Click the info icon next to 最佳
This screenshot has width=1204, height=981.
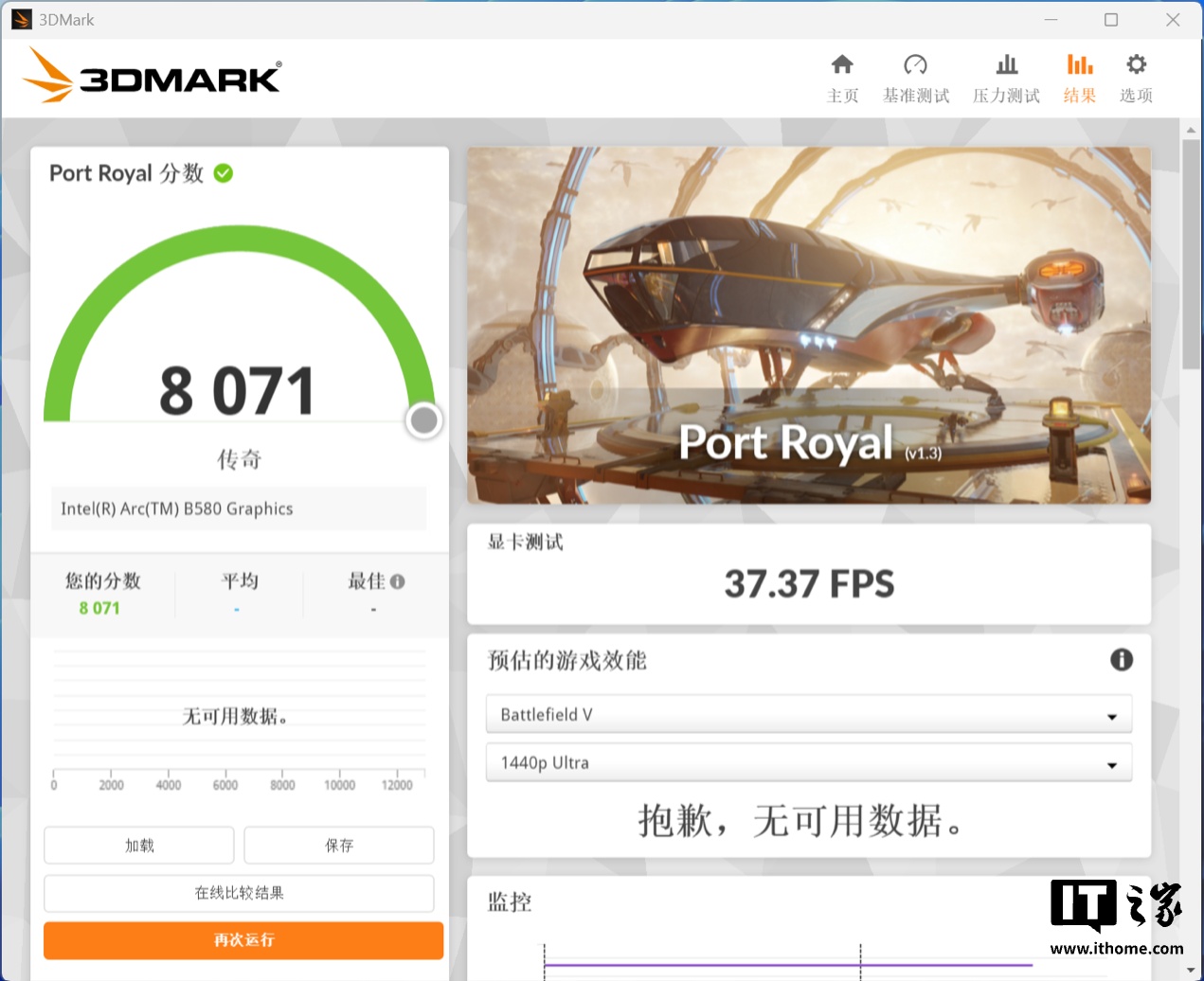(x=397, y=581)
